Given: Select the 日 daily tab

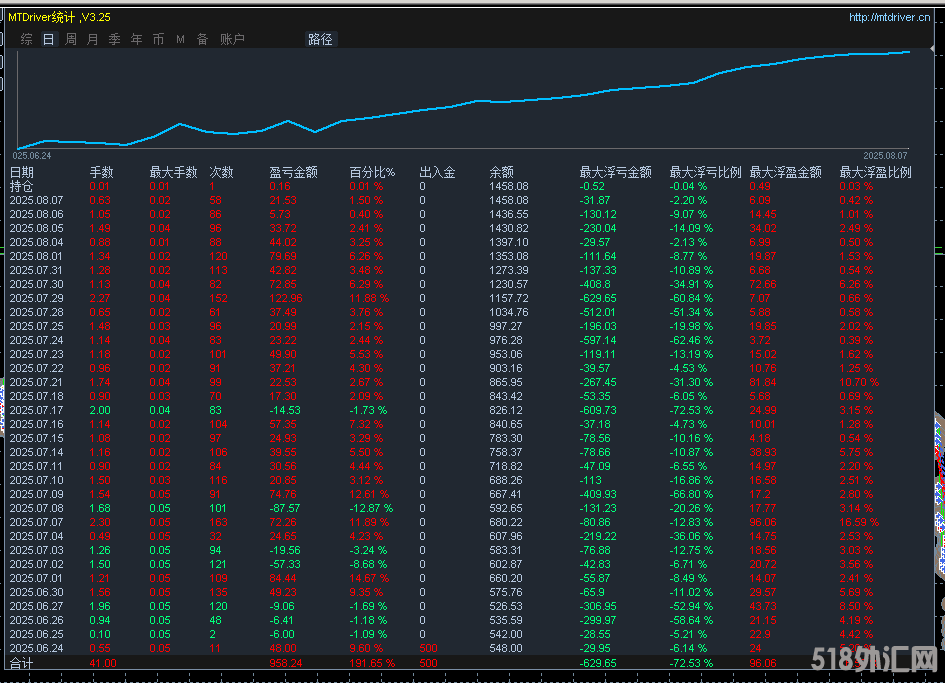Looking at the screenshot, I should [x=49, y=39].
